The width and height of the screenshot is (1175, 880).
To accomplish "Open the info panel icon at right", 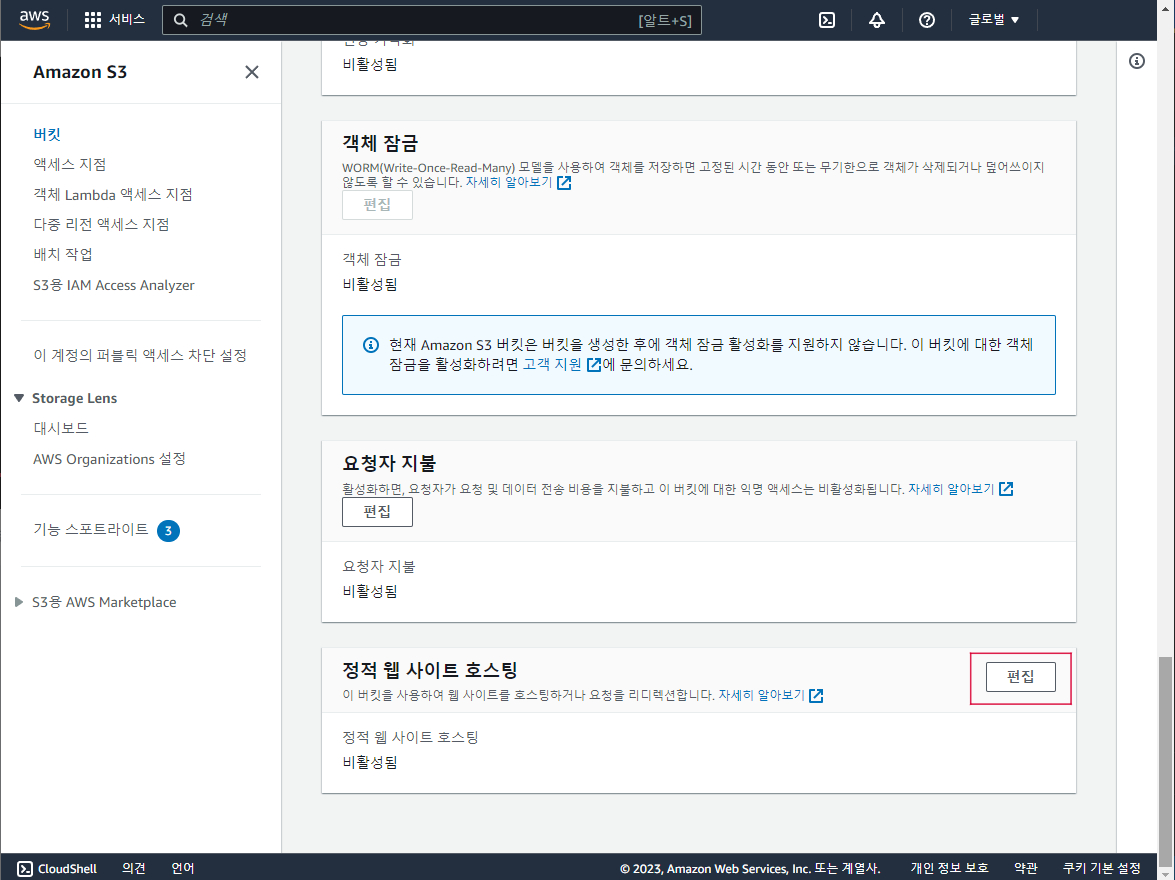I will tap(1137, 61).
